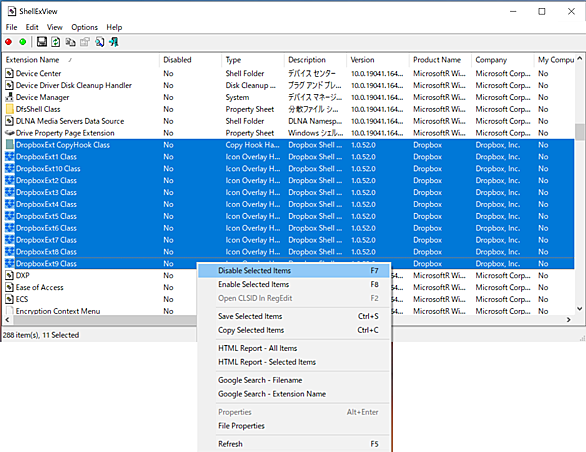The height and width of the screenshot is (452, 586).
Task: Choose File Properties in context menu
Action: point(294,426)
